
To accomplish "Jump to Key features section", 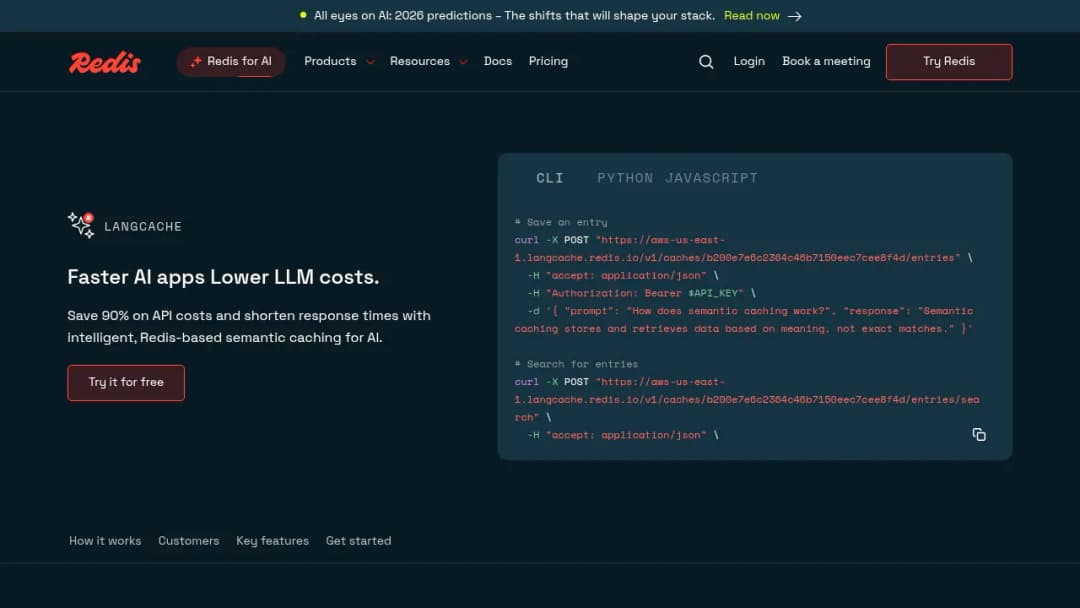I will [273, 541].
